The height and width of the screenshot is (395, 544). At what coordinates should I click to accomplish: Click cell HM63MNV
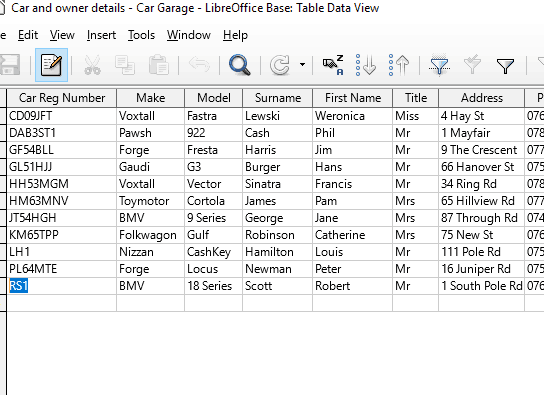[62, 201]
